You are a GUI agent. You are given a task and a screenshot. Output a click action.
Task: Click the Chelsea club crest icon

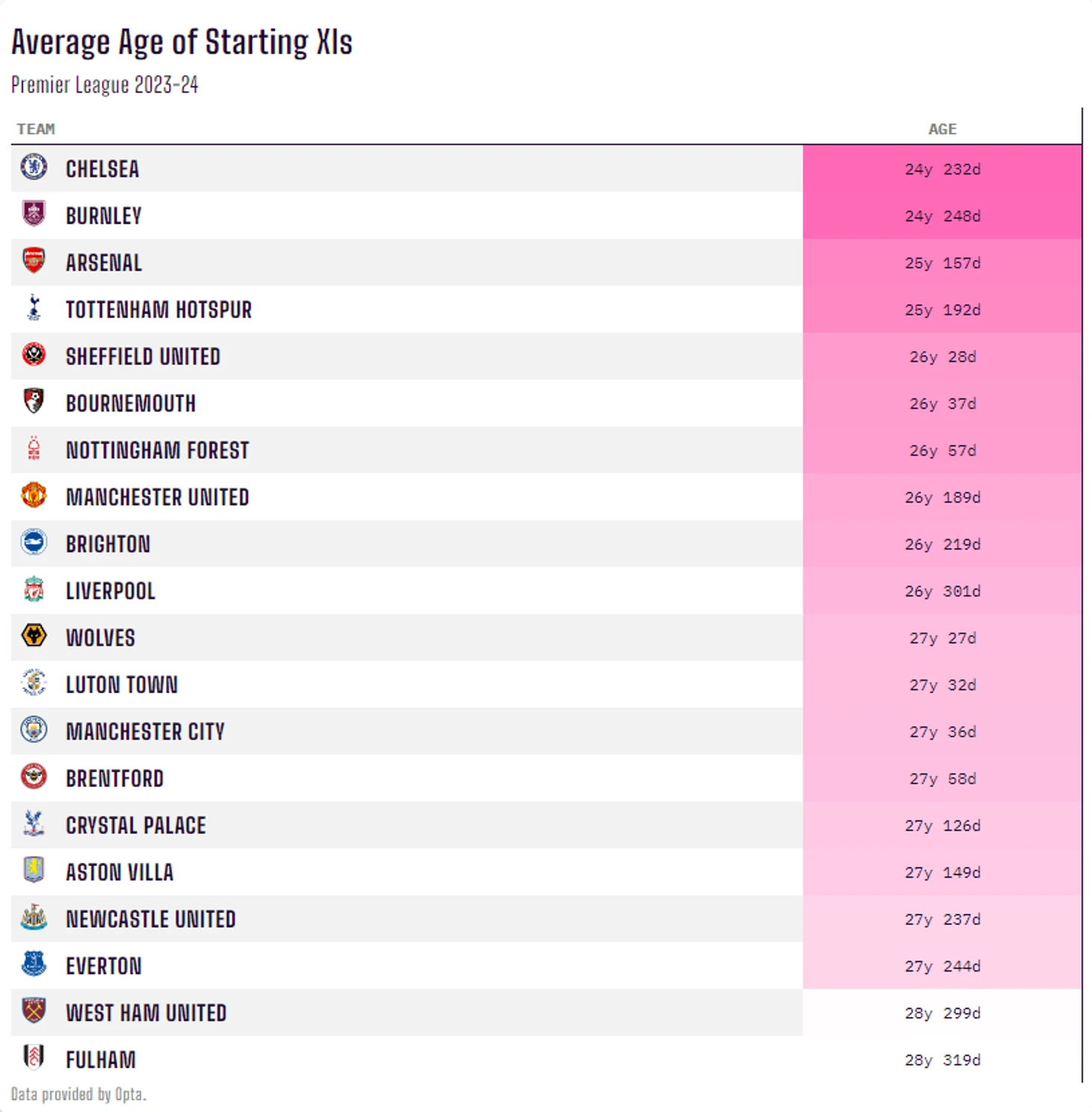(x=34, y=167)
